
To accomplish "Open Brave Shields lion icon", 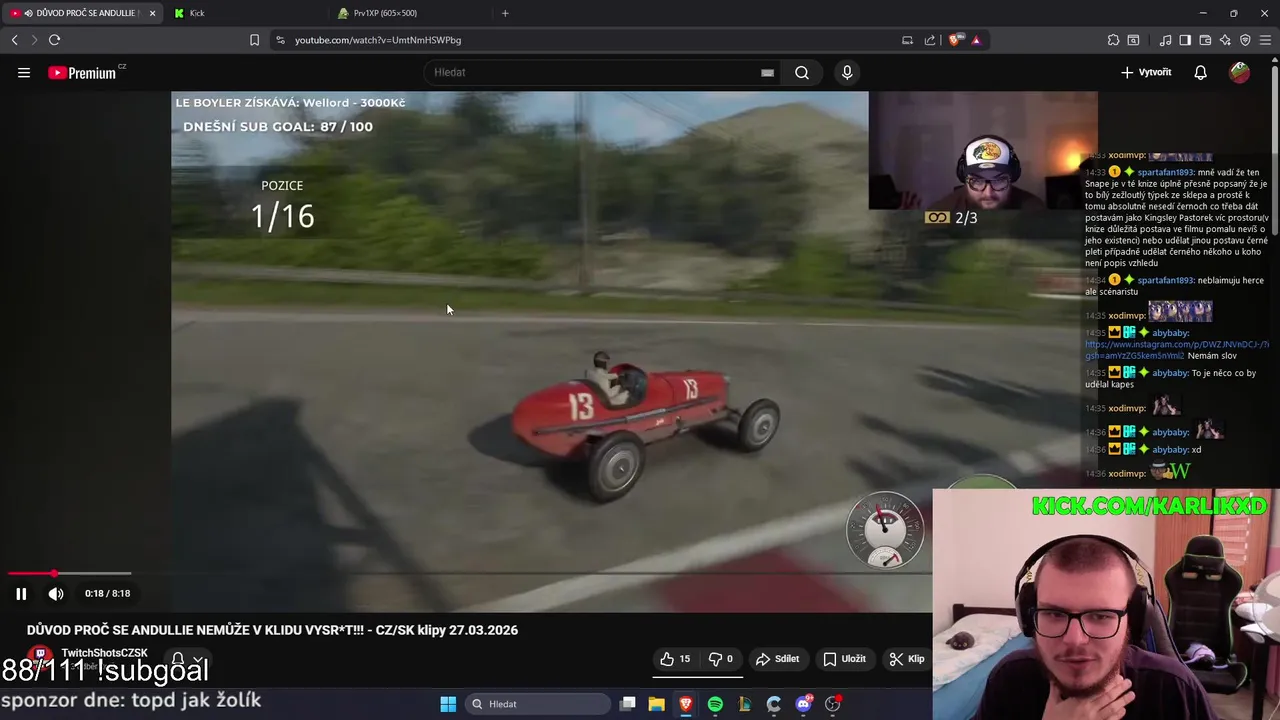I will coord(955,40).
